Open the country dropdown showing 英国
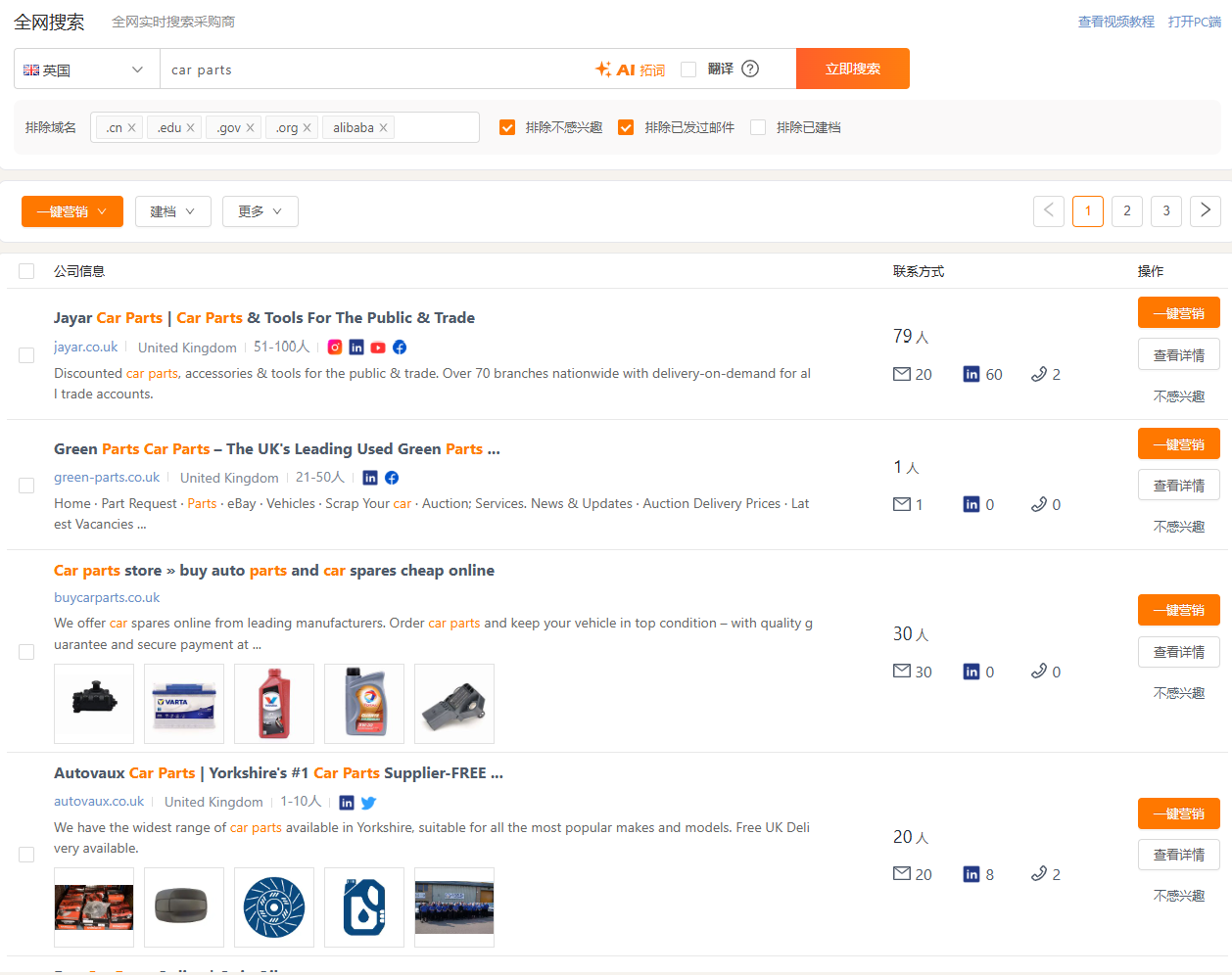Screen dimensions: 1232x975 tap(87, 70)
